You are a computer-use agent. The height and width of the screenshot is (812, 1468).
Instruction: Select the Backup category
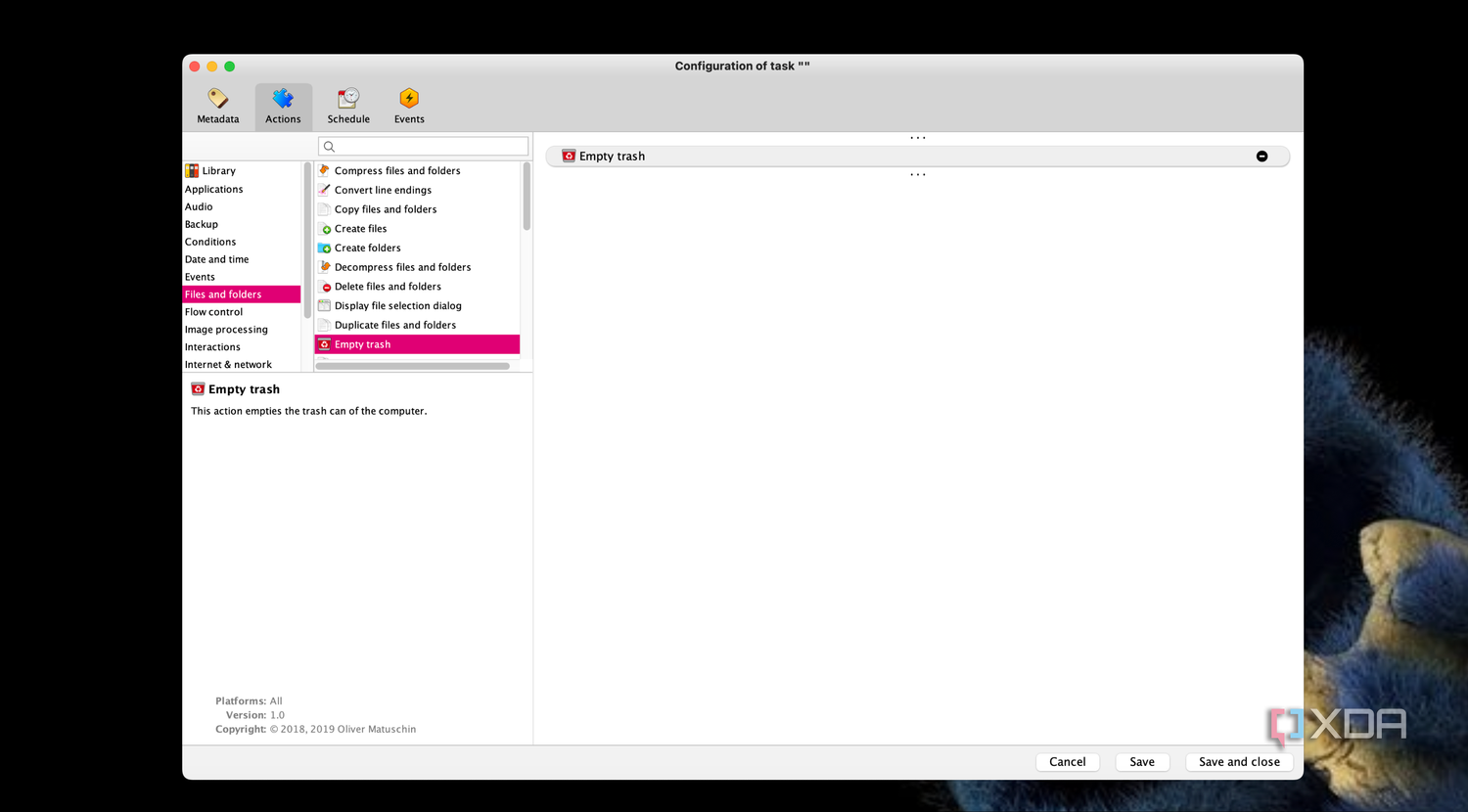point(242,224)
